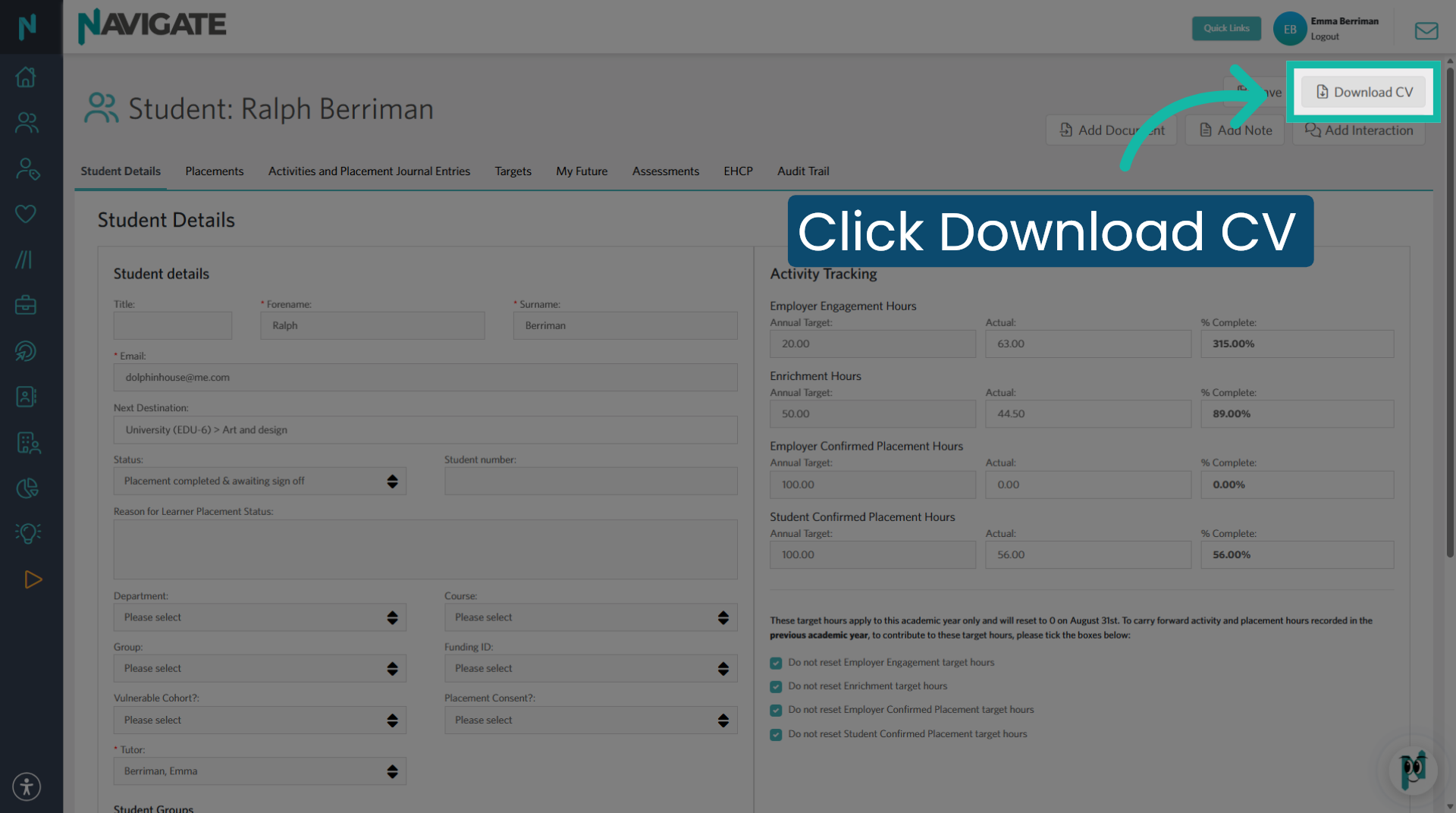Image resolution: width=1456 pixels, height=813 pixels.
Task: Toggle Do not reset Employer Engagement checkbox
Action: 776,663
